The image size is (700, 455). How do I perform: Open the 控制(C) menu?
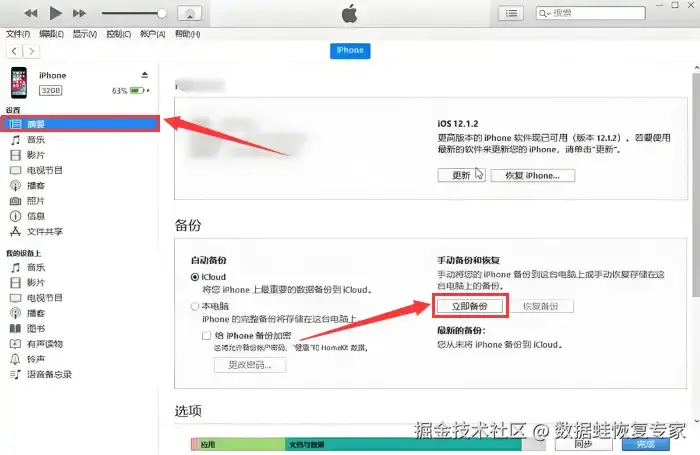click(119, 34)
